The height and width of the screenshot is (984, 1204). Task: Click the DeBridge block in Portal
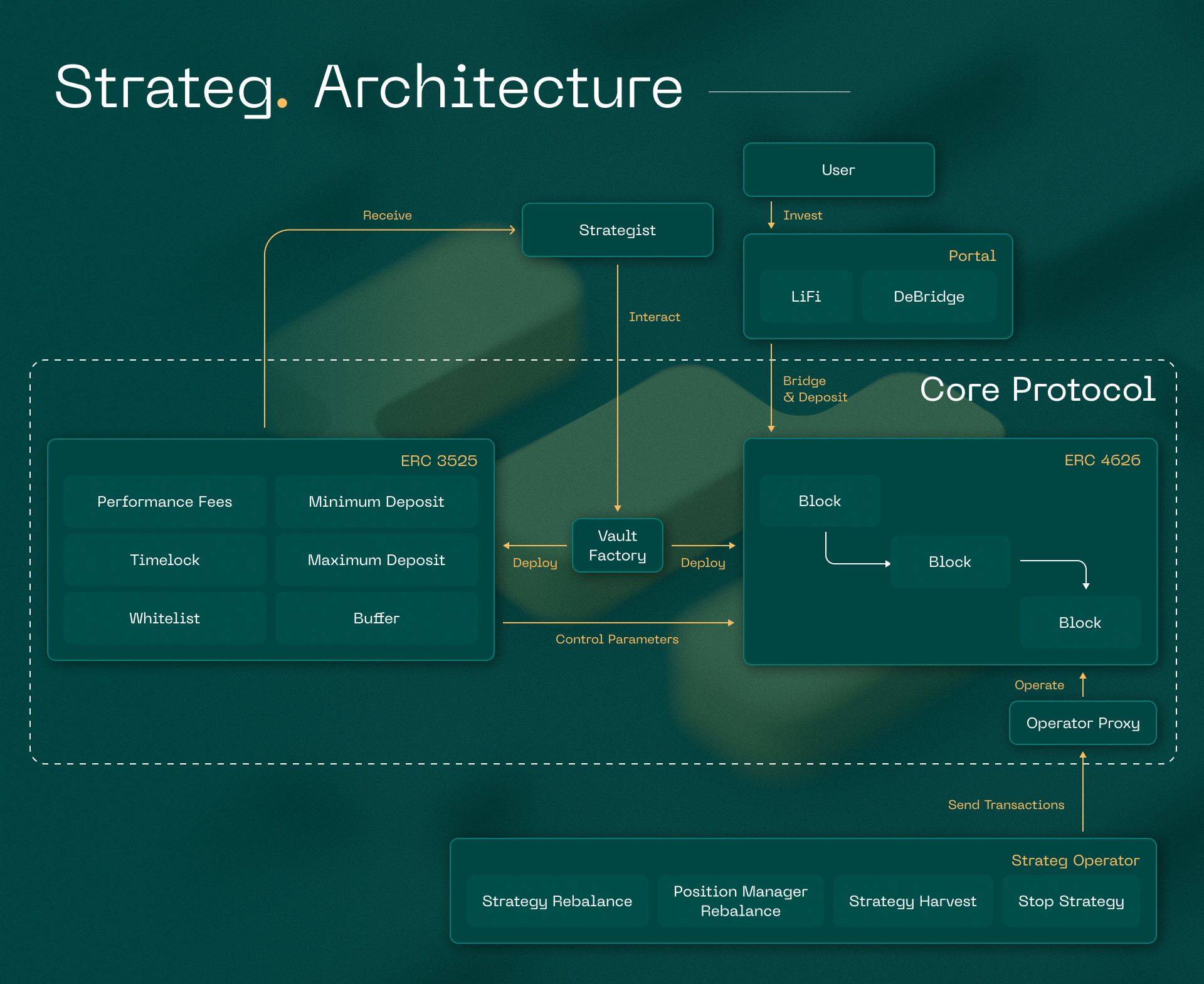(929, 297)
